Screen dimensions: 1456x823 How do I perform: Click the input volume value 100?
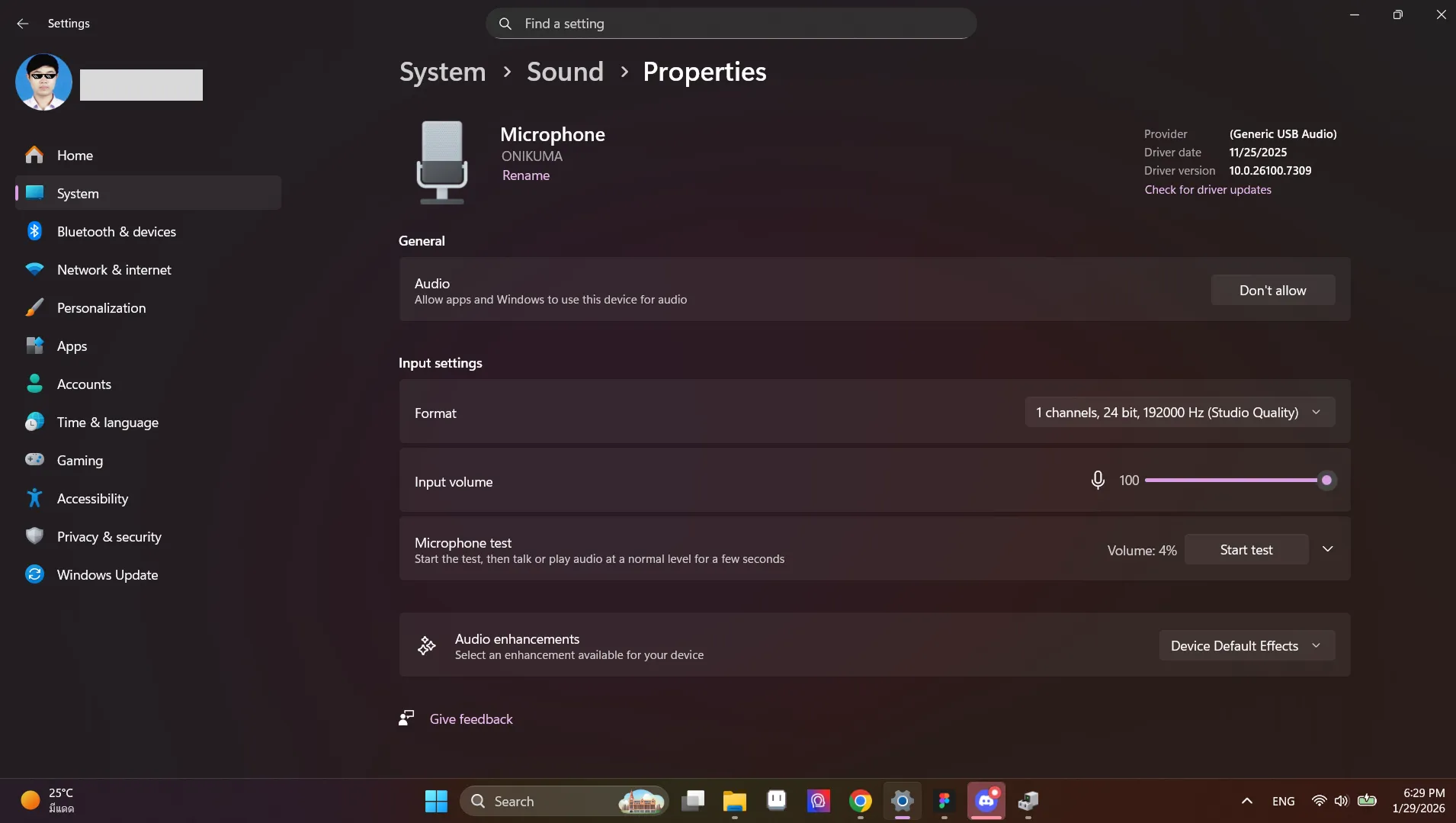1129,481
